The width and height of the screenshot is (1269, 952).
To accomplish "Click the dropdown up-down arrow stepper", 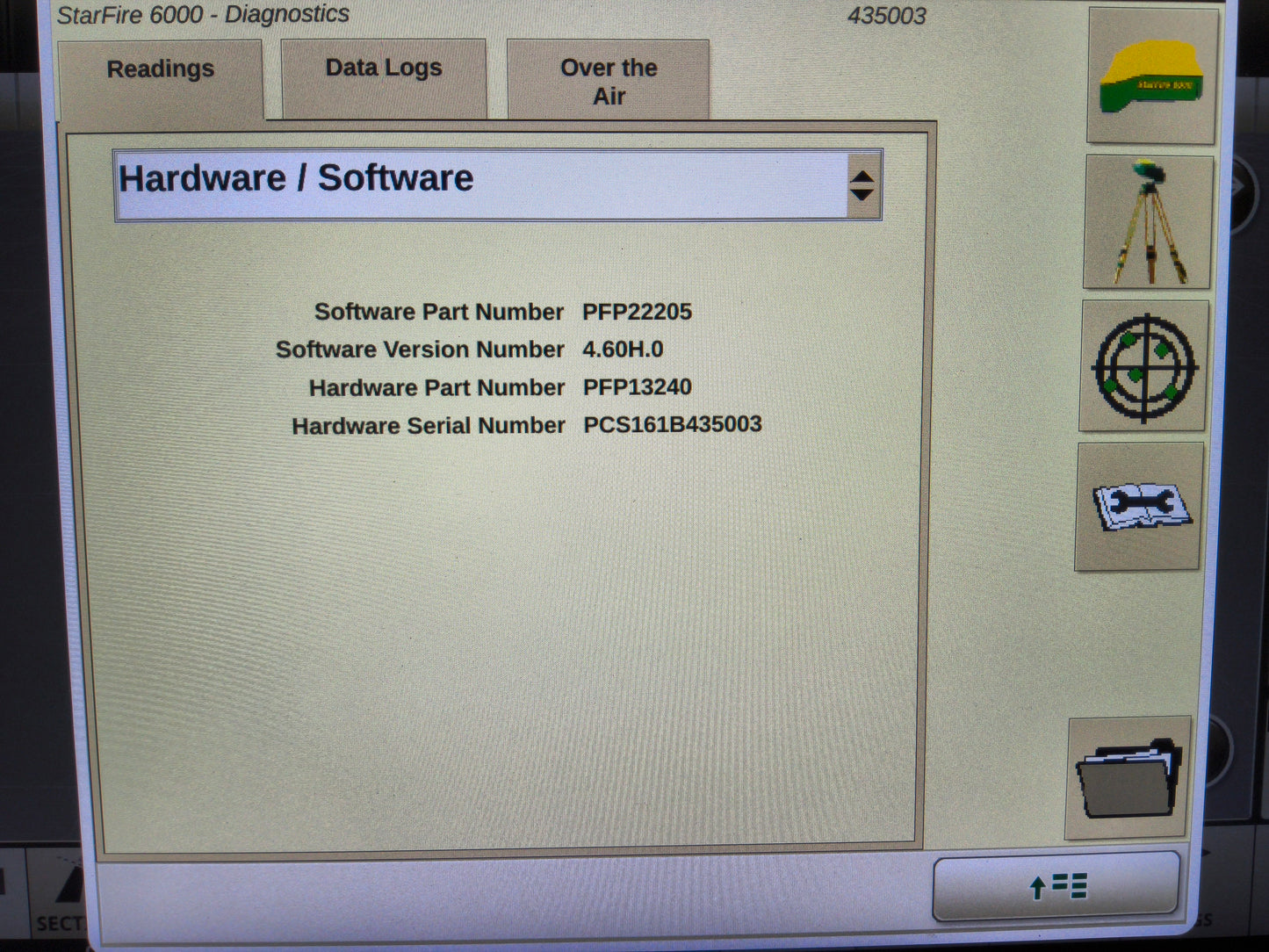I will coord(862,185).
